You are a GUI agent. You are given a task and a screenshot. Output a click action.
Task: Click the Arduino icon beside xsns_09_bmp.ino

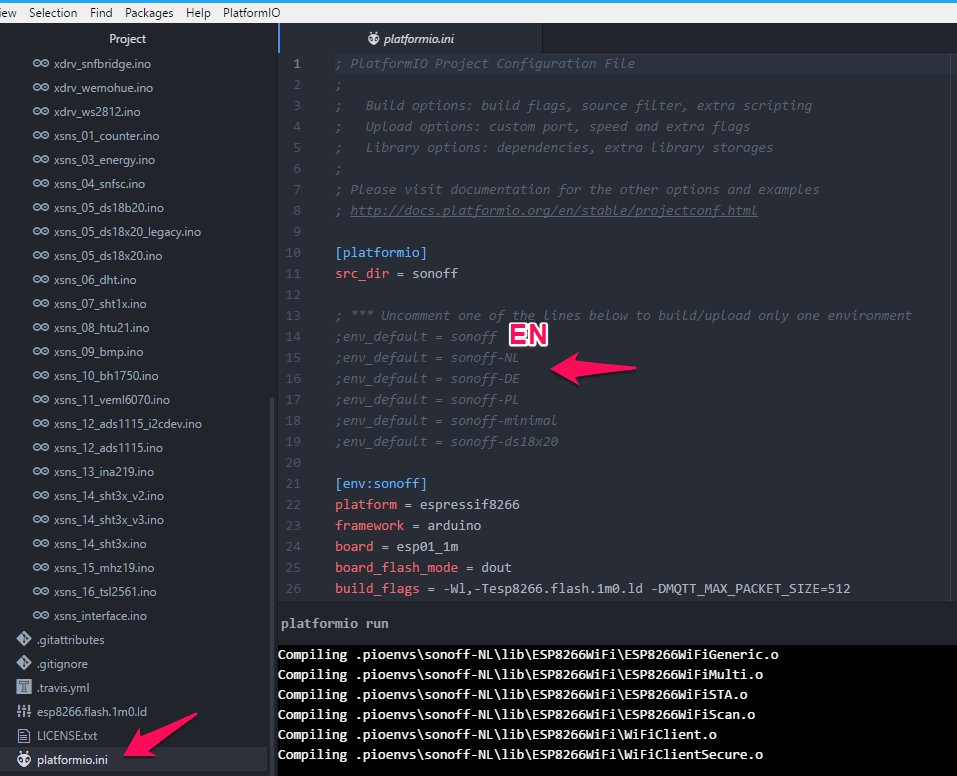(41, 352)
